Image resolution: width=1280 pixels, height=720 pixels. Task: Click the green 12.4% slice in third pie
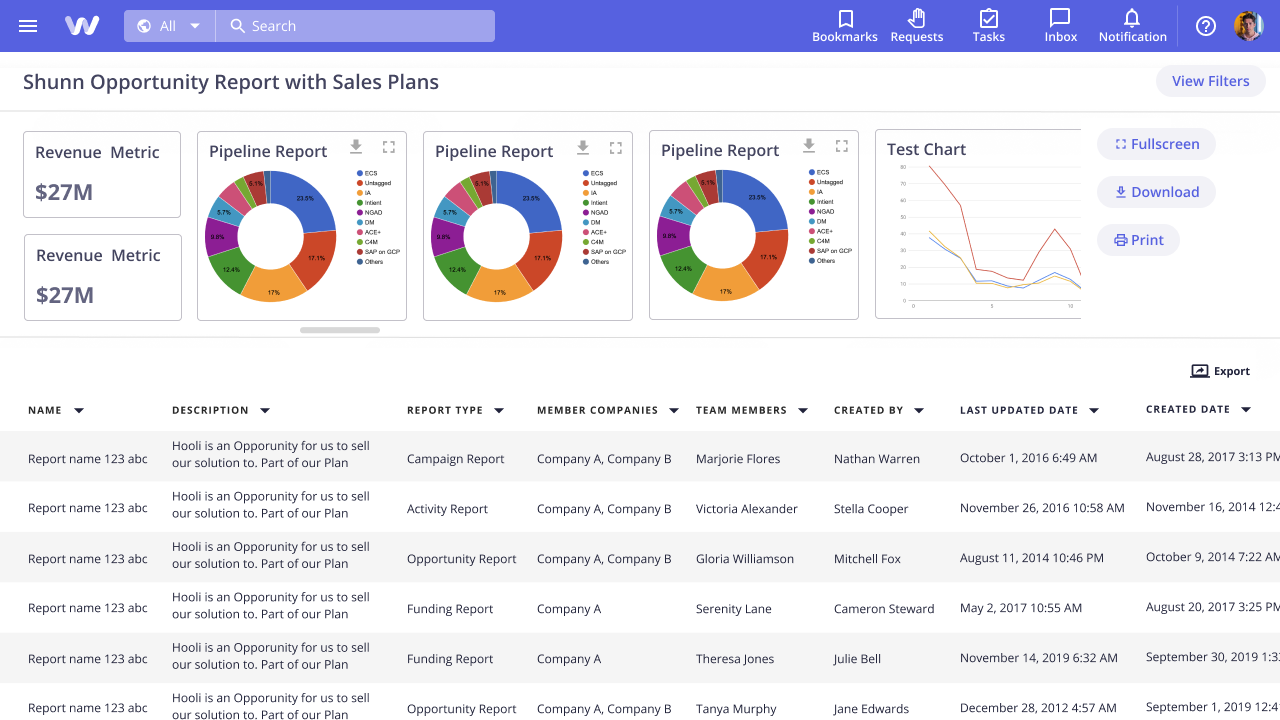tap(682, 269)
